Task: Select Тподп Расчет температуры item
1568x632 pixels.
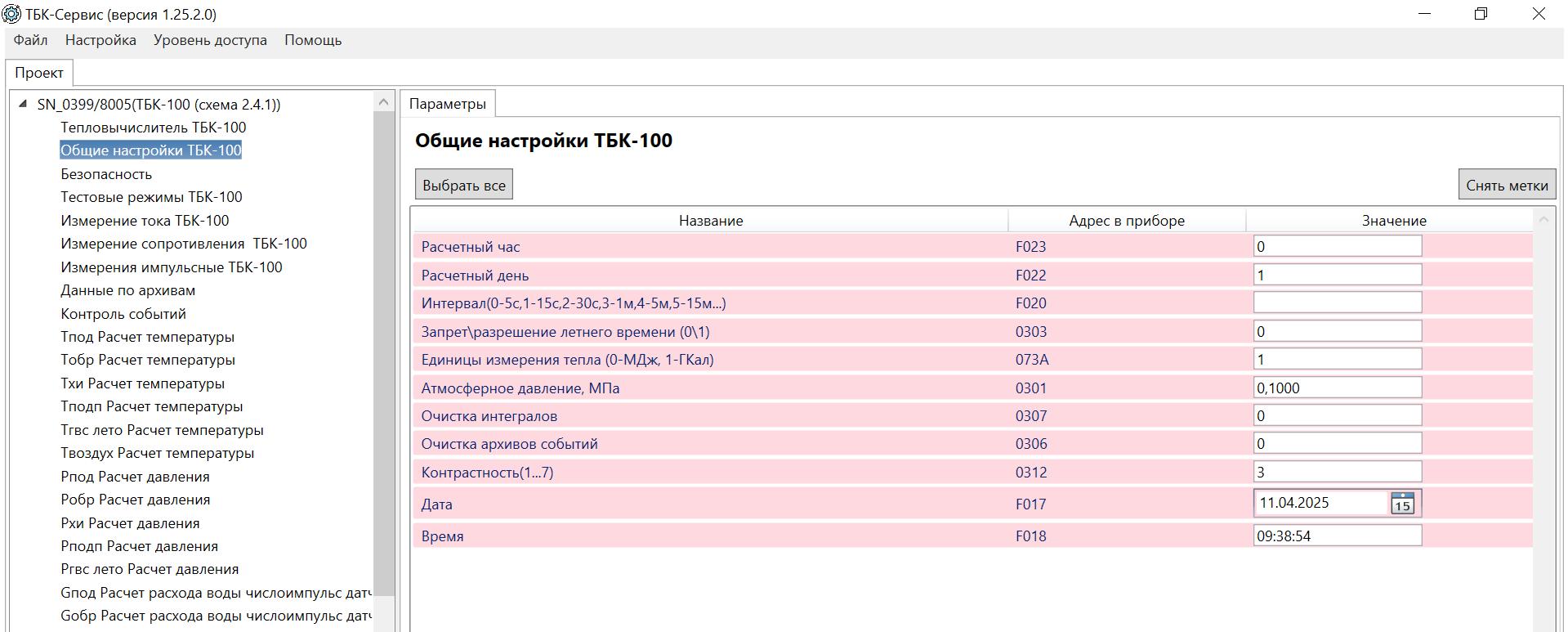Action: pos(151,406)
